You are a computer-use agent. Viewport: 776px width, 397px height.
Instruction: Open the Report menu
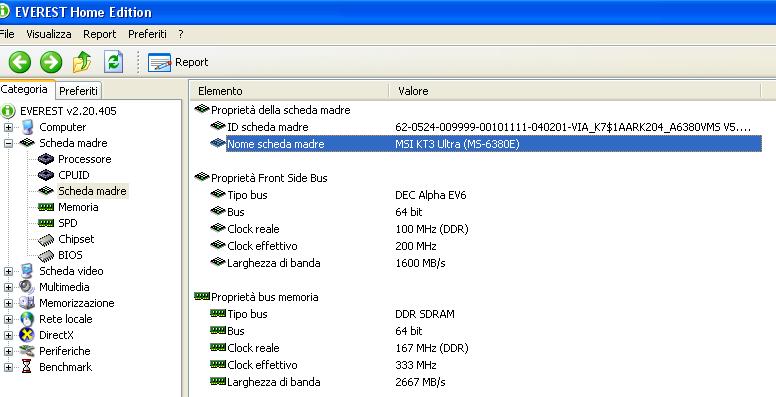[99, 34]
